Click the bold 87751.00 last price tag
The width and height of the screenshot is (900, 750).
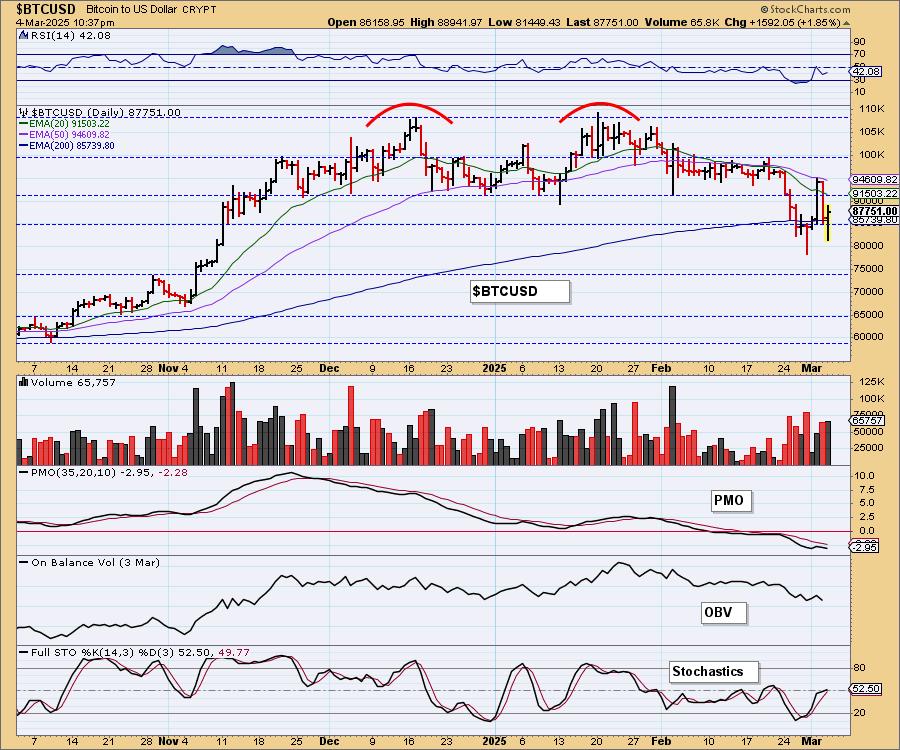[x=875, y=211]
